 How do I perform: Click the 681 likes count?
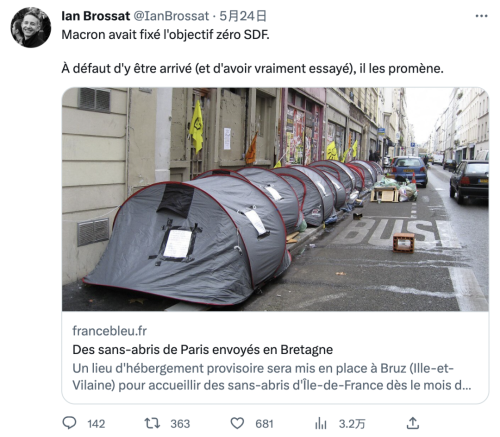pyautogui.click(x=264, y=424)
